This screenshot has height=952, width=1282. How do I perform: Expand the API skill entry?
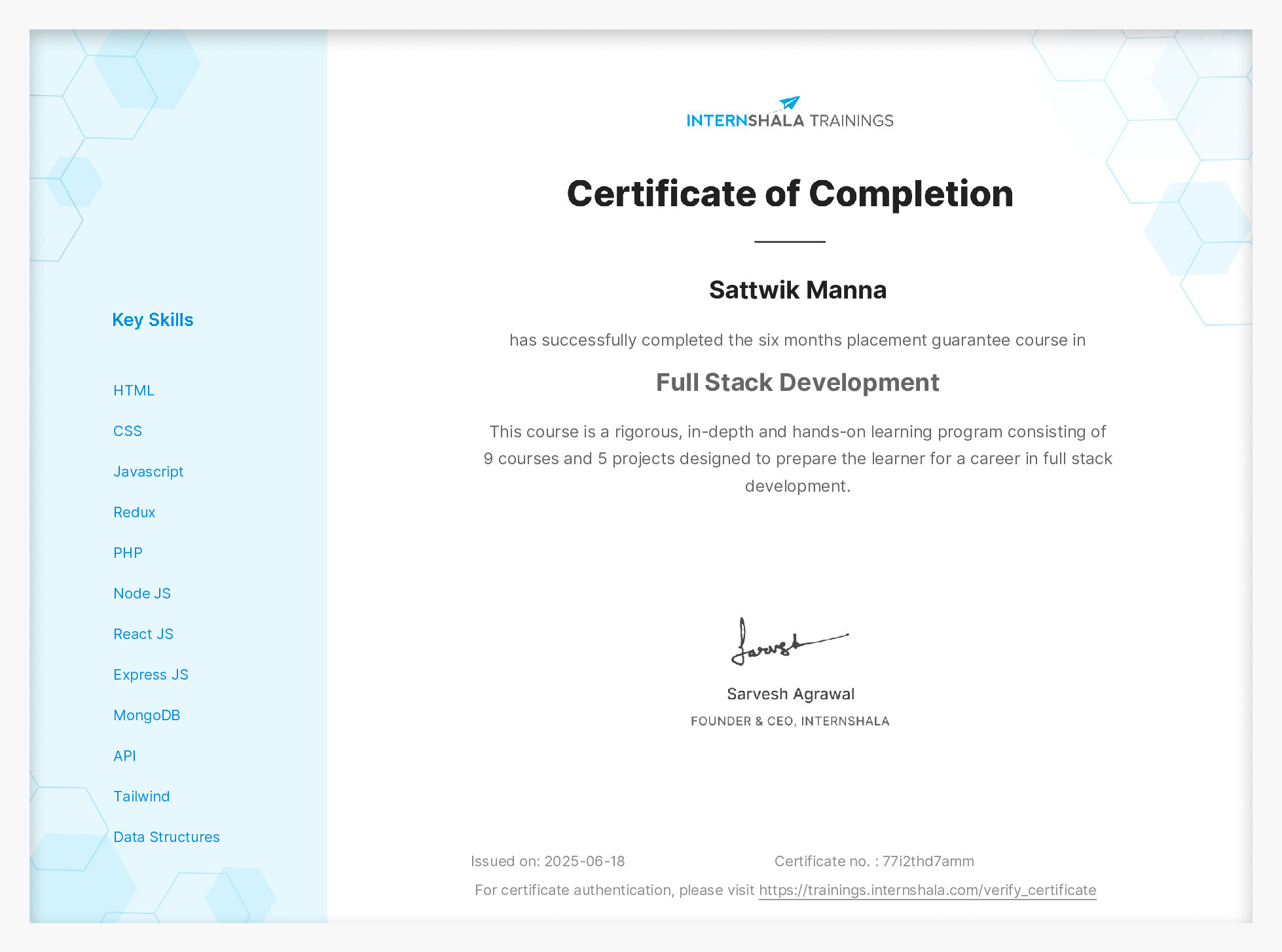[125, 756]
